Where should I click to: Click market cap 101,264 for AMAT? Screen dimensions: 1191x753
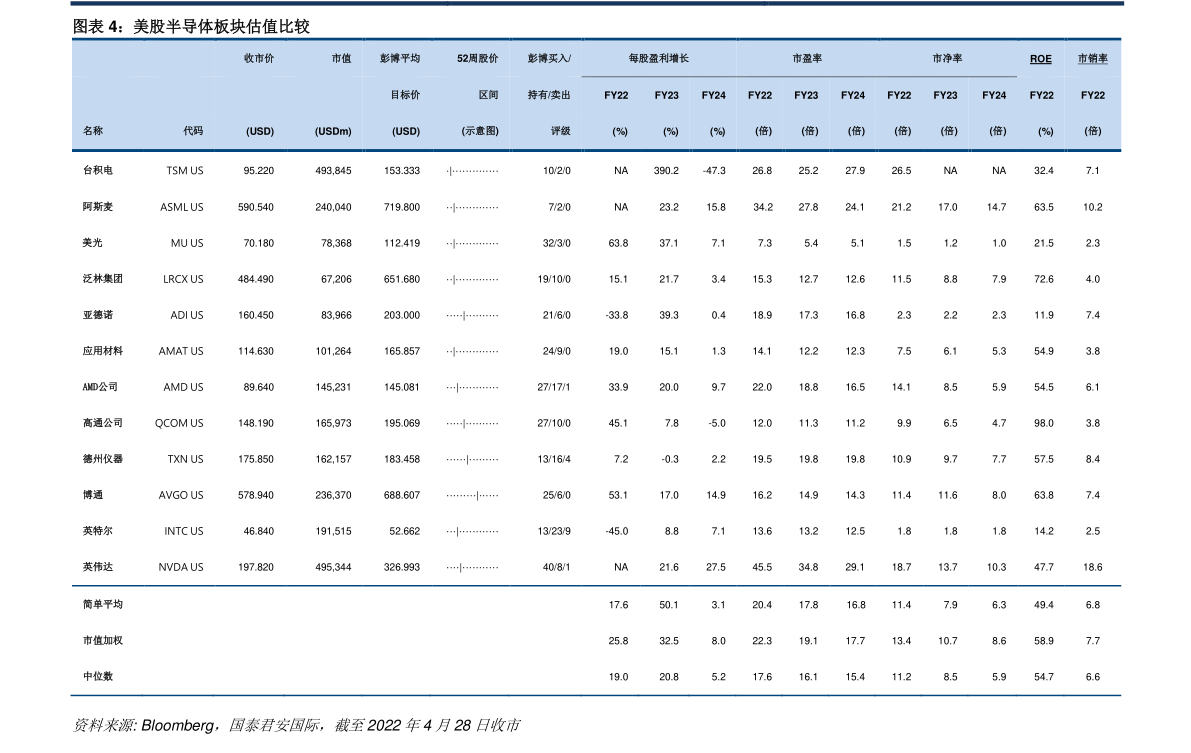333,352
